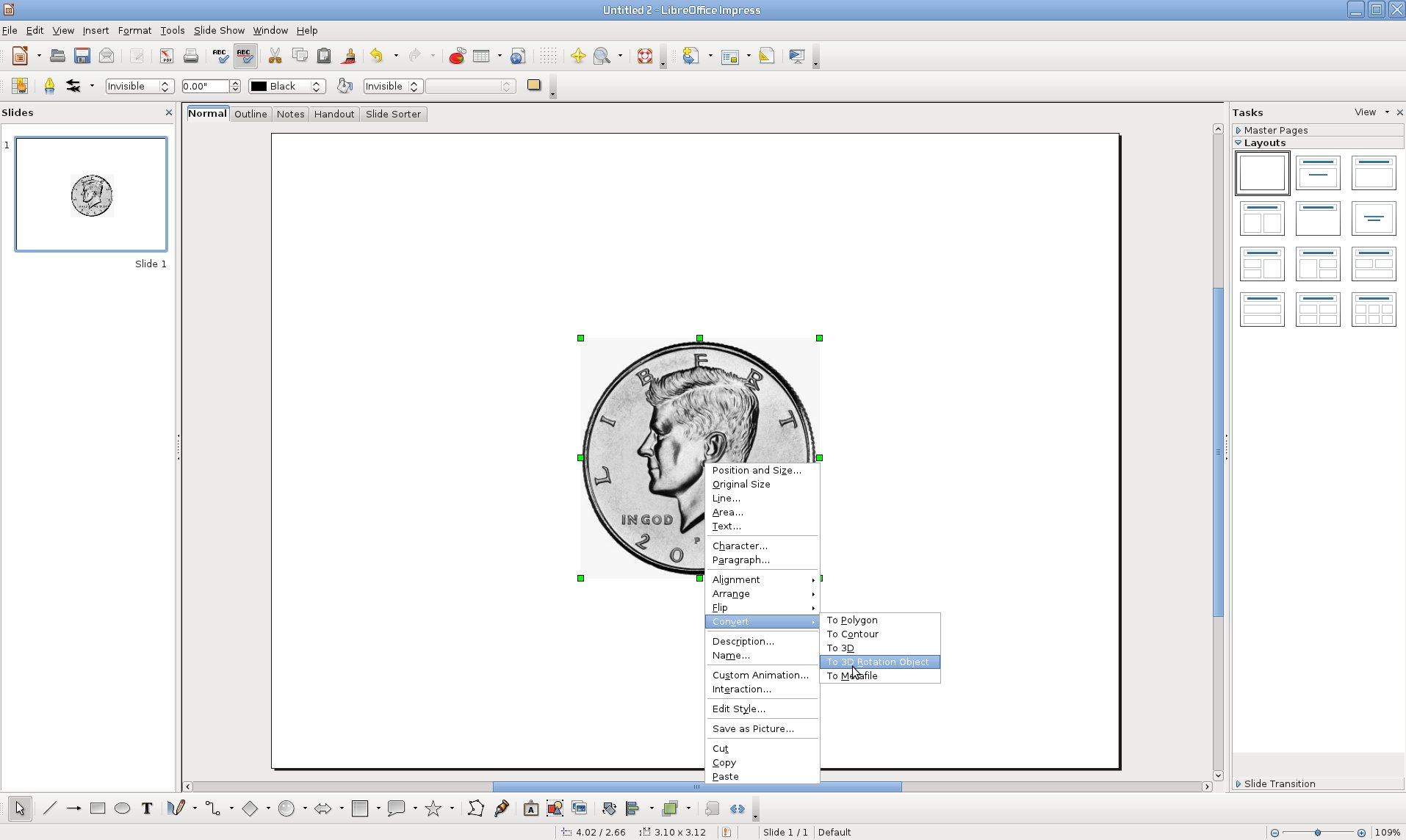Toggle the Extrusion On/Off button
The image size is (1406, 840).
[x=711, y=808]
